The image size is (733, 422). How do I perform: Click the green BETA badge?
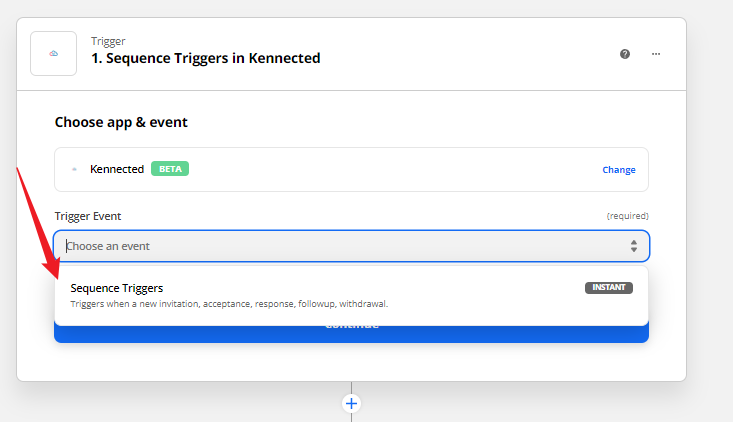tap(170, 169)
